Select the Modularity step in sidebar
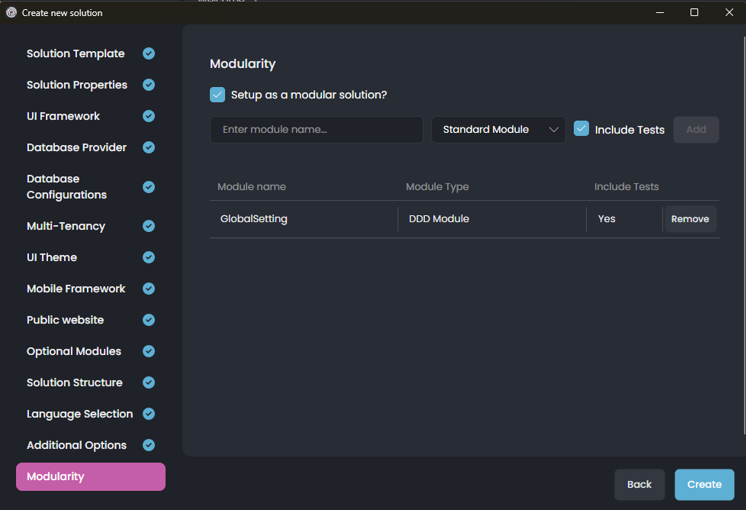This screenshot has height=510, width=746. point(90,477)
